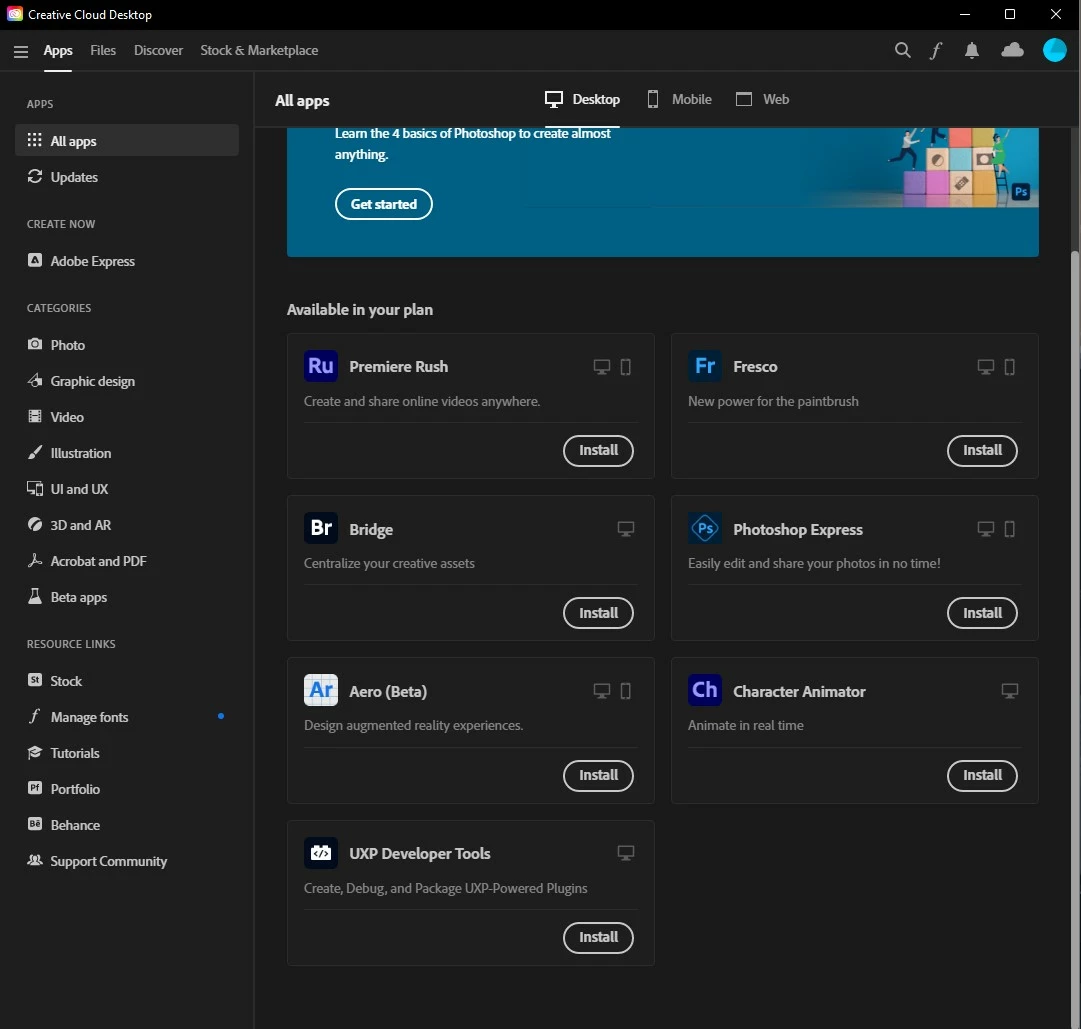Switch to the Files tab
The height and width of the screenshot is (1029, 1081).
coord(103,50)
